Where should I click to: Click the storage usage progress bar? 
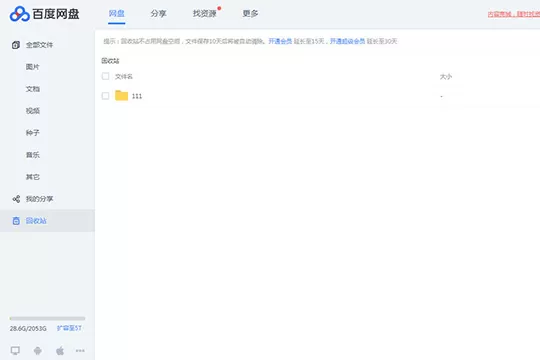[x=47, y=318]
